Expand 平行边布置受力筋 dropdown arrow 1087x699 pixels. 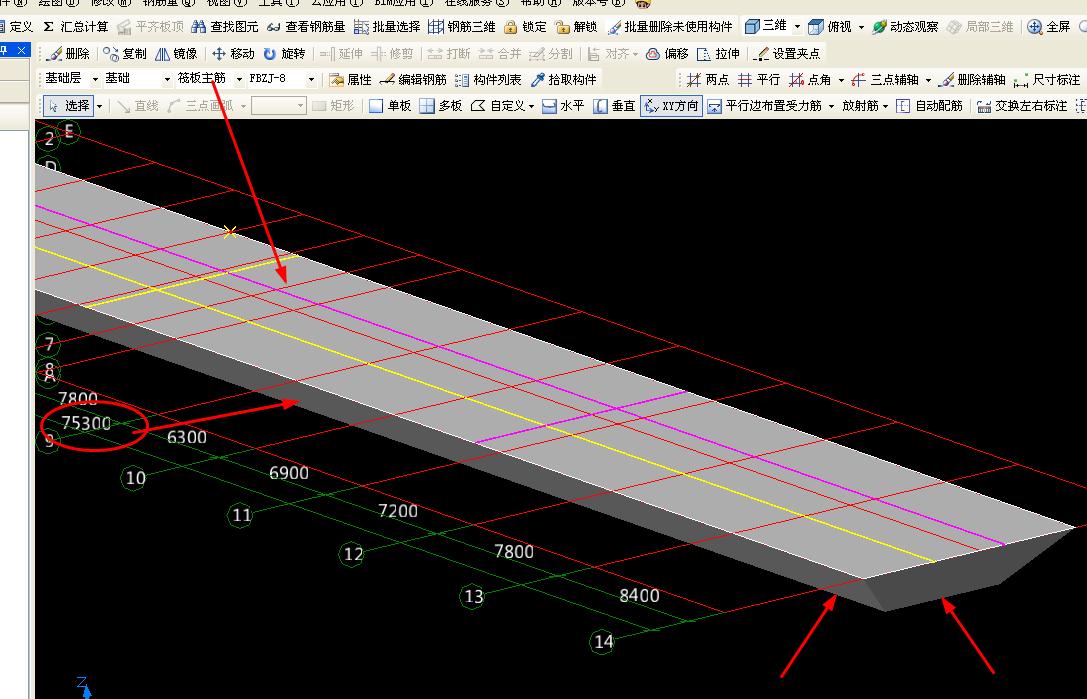tap(831, 106)
